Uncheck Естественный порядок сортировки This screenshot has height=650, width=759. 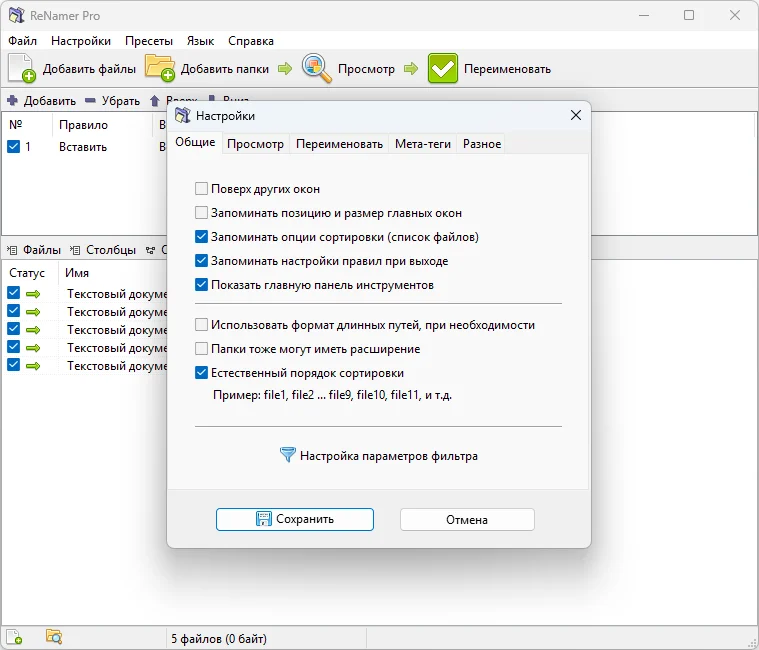[x=201, y=373]
